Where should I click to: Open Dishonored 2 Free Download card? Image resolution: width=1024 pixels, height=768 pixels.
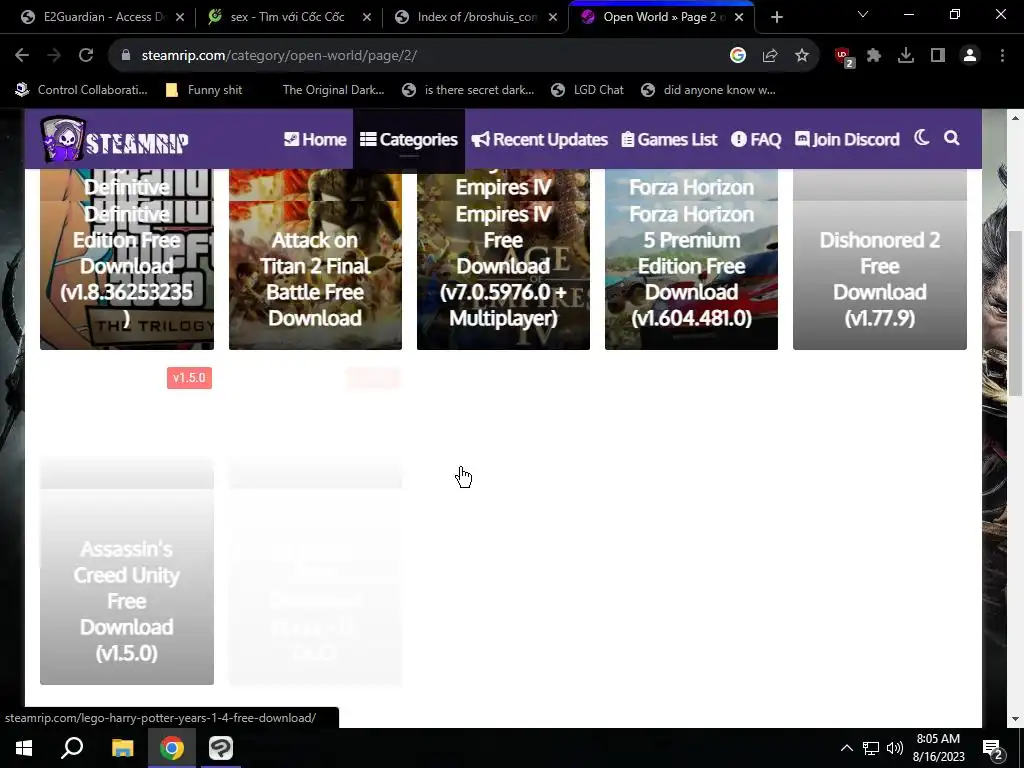coord(880,259)
